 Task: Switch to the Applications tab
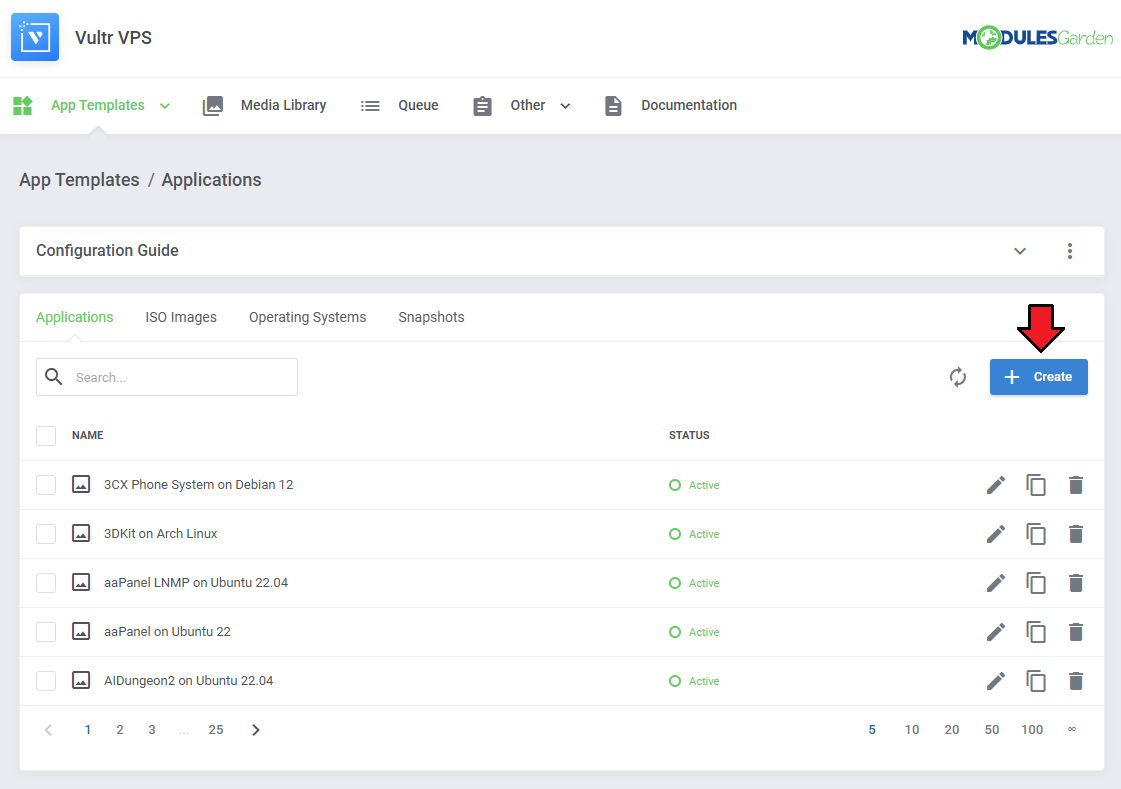tap(74, 317)
